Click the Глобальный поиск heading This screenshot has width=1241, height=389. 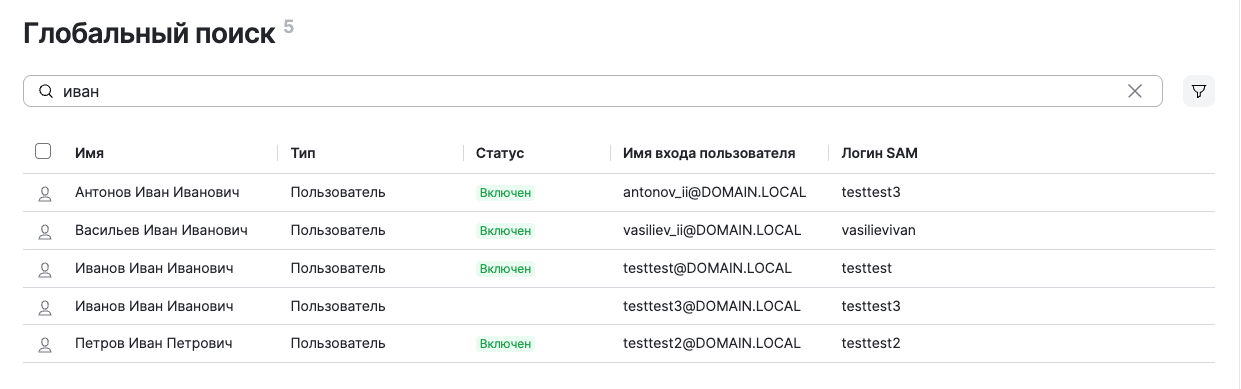tap(149, 34)
